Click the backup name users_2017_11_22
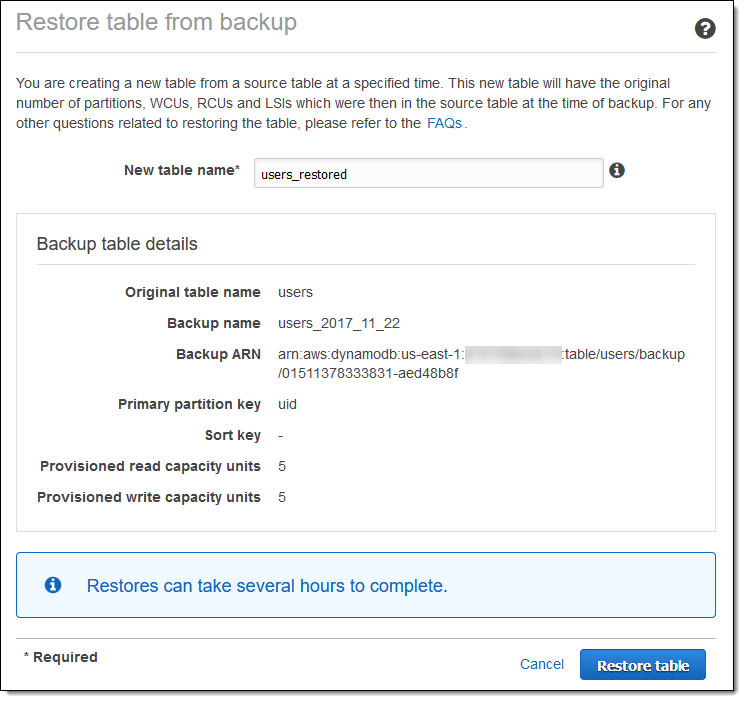Viewport: 744px width, 701px height. 340,323
